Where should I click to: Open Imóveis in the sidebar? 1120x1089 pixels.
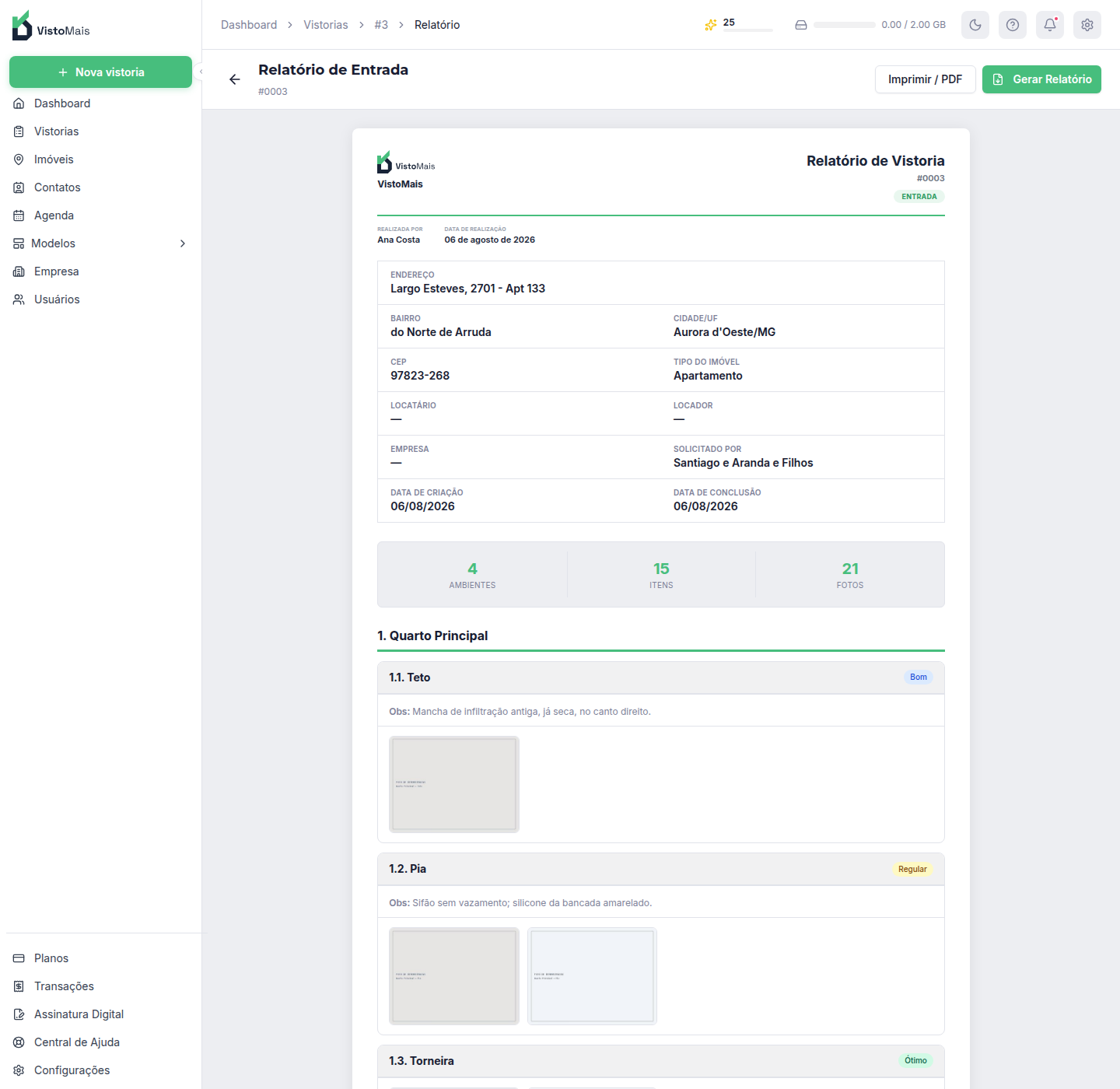click(101, 159)
